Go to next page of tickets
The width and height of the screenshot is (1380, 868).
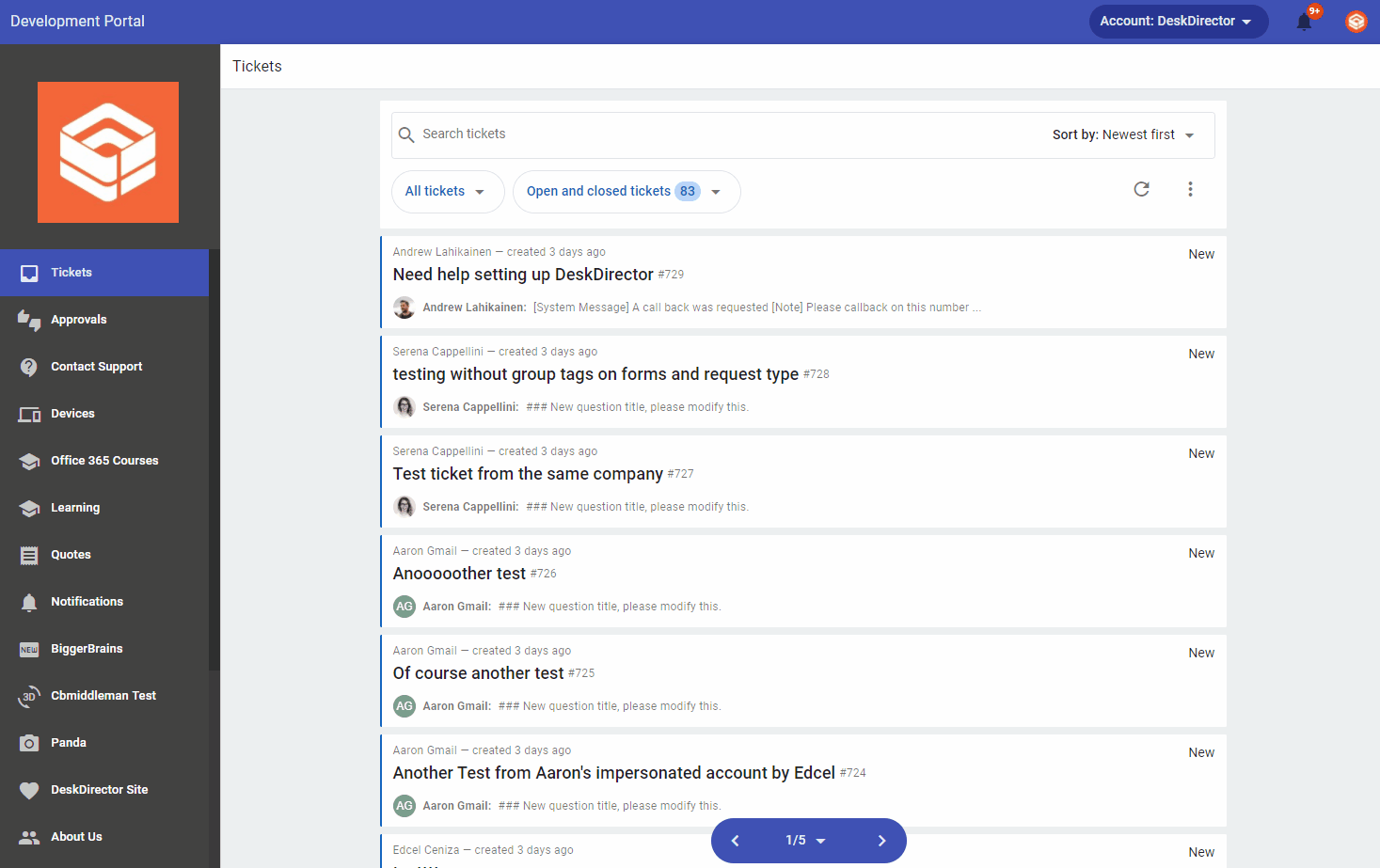coord(881,841)
